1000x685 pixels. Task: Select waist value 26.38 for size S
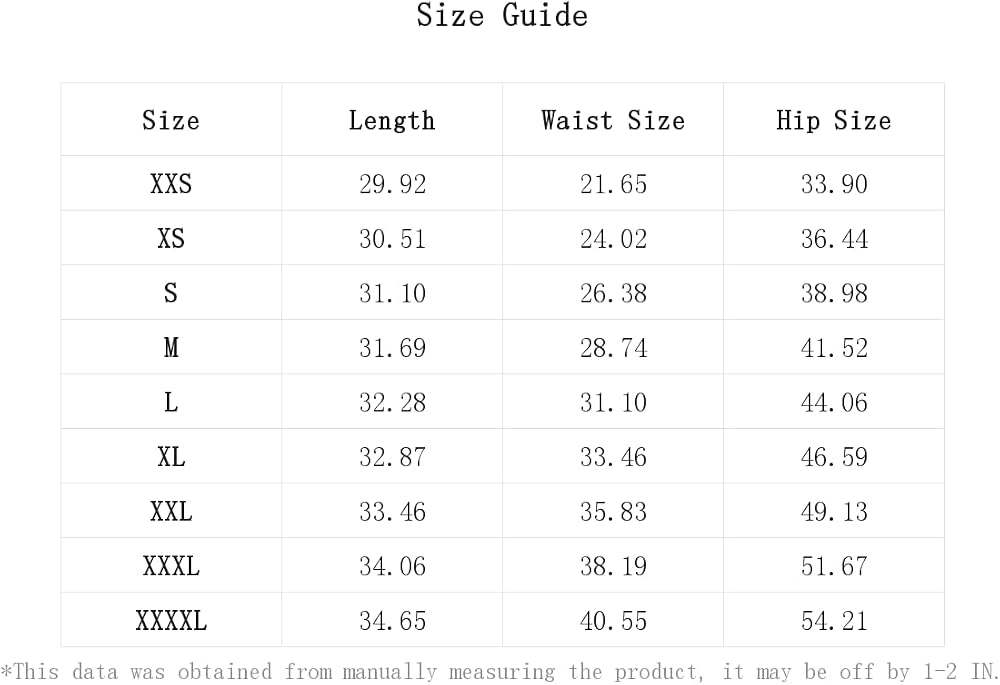(614, 293)
